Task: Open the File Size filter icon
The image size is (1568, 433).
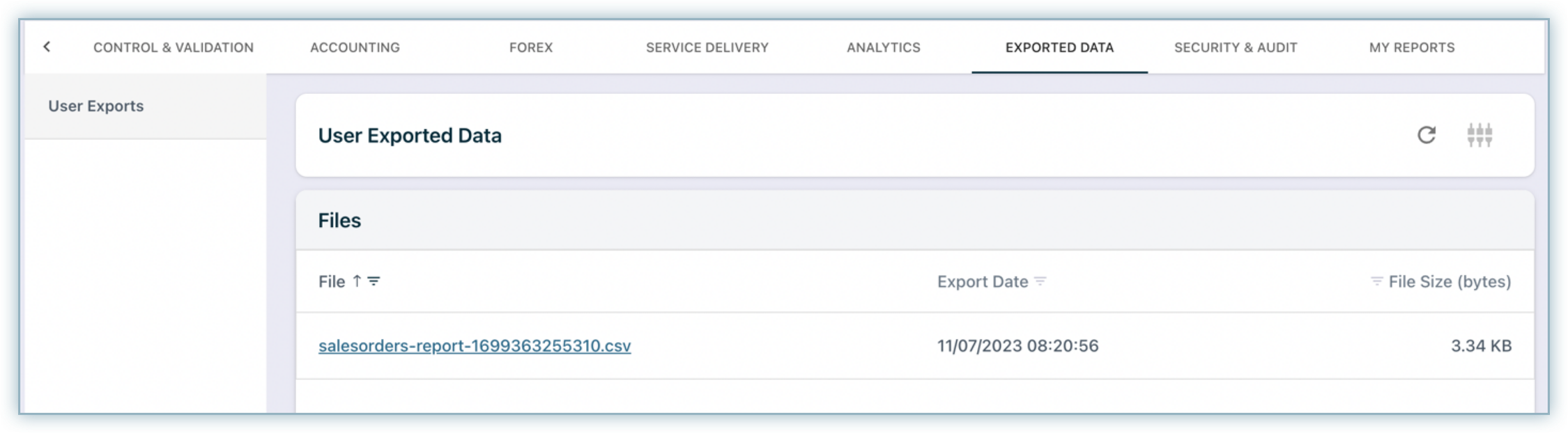Action: click(1376, 281)
